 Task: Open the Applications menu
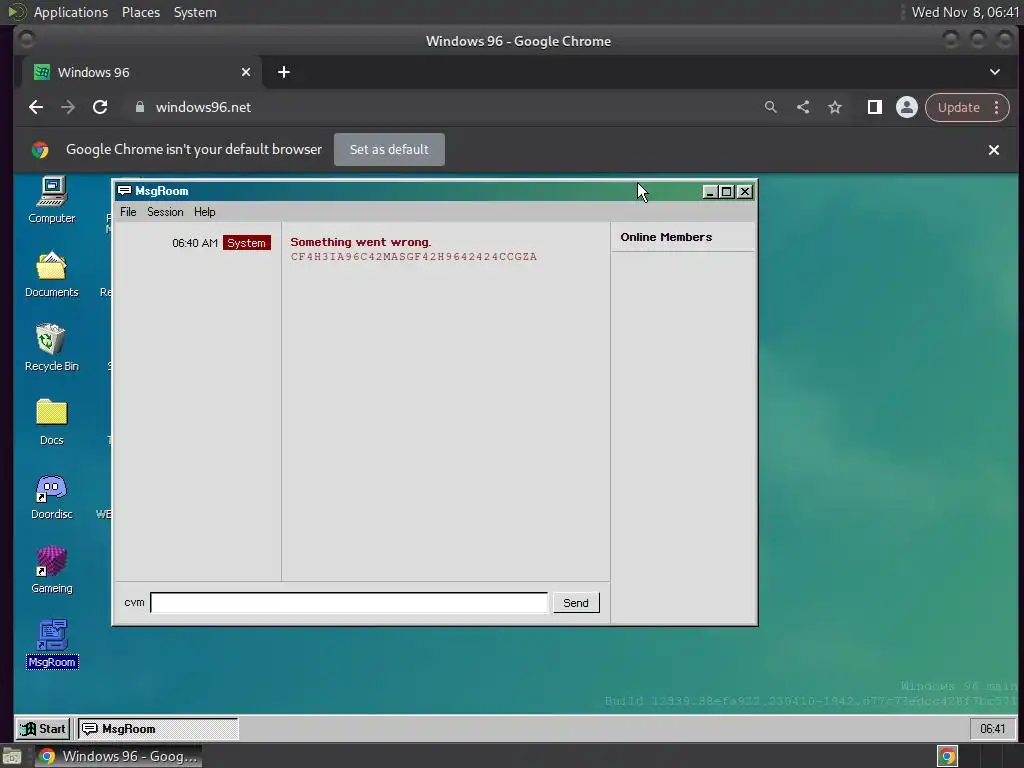coord(71,12)
